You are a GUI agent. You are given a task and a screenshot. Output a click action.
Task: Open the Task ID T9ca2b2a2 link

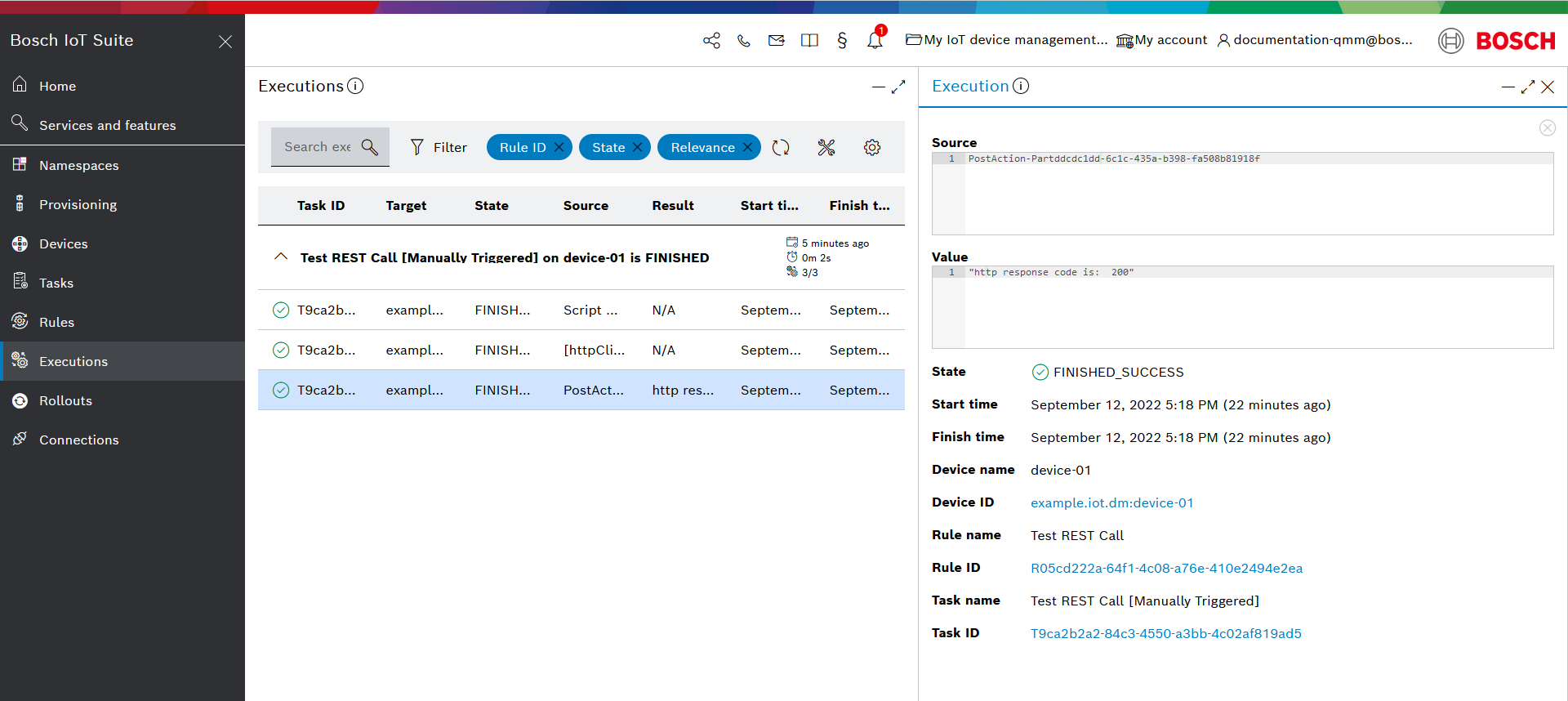click(x=1165, y=634)
